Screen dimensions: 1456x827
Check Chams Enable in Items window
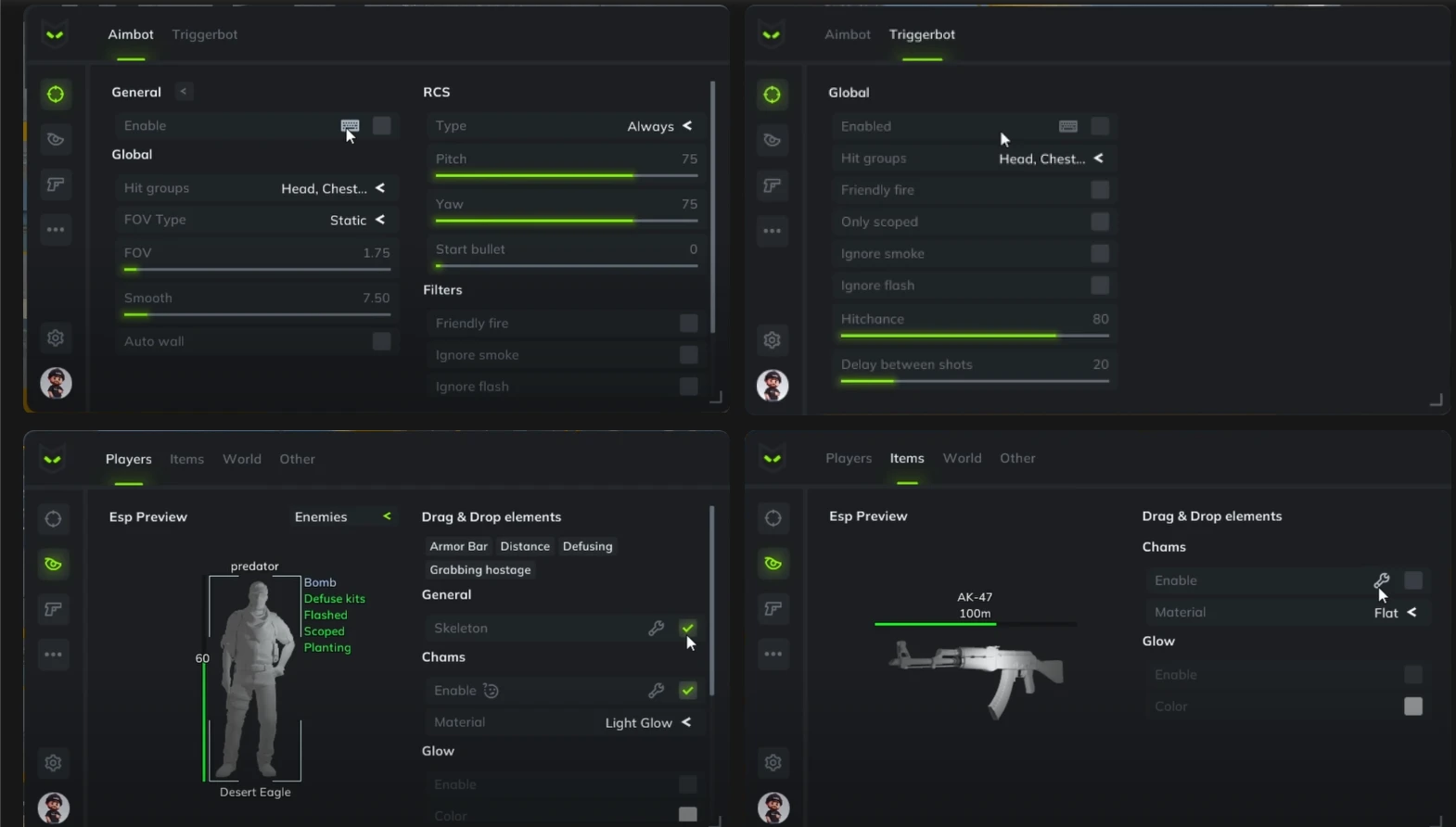click(x=1413, y=580)
